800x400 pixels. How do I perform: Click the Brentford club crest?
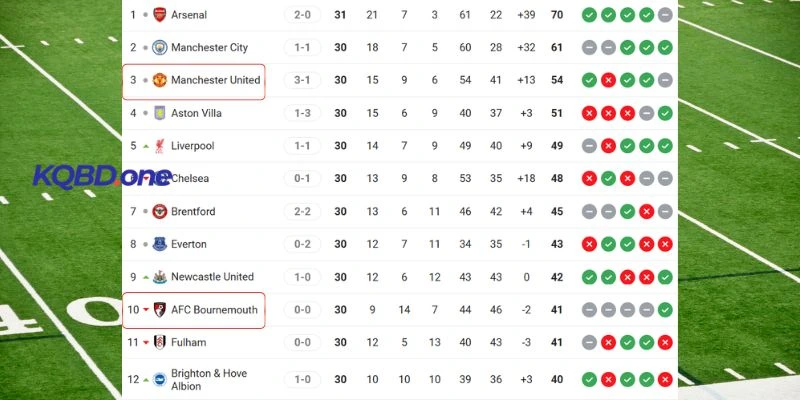coord(159,211)
